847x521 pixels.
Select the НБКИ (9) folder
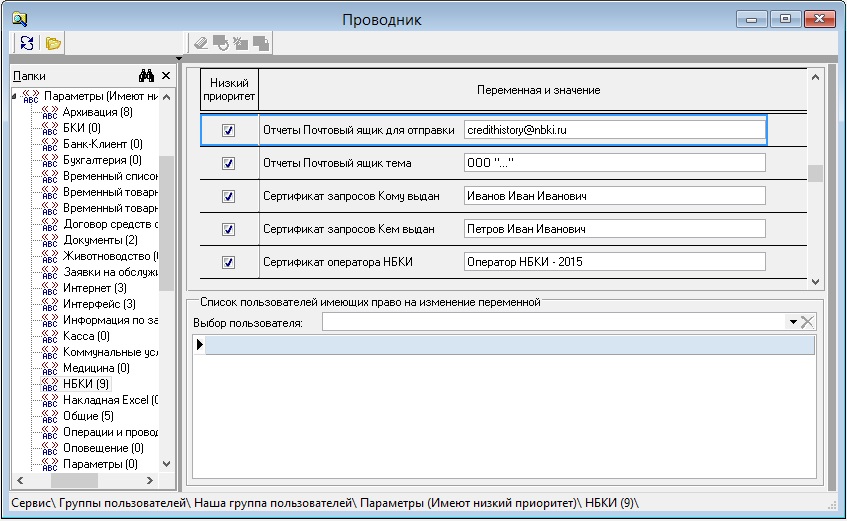(86, 384)
